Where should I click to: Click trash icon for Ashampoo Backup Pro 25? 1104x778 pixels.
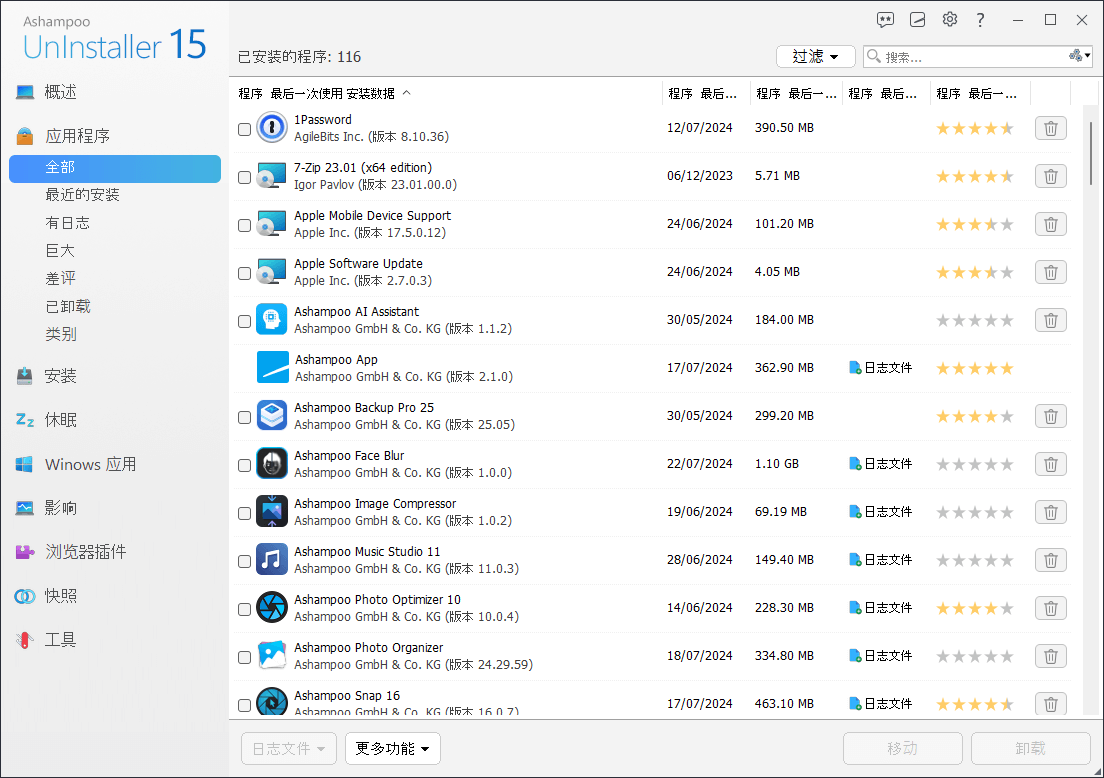click(1050, 416)
